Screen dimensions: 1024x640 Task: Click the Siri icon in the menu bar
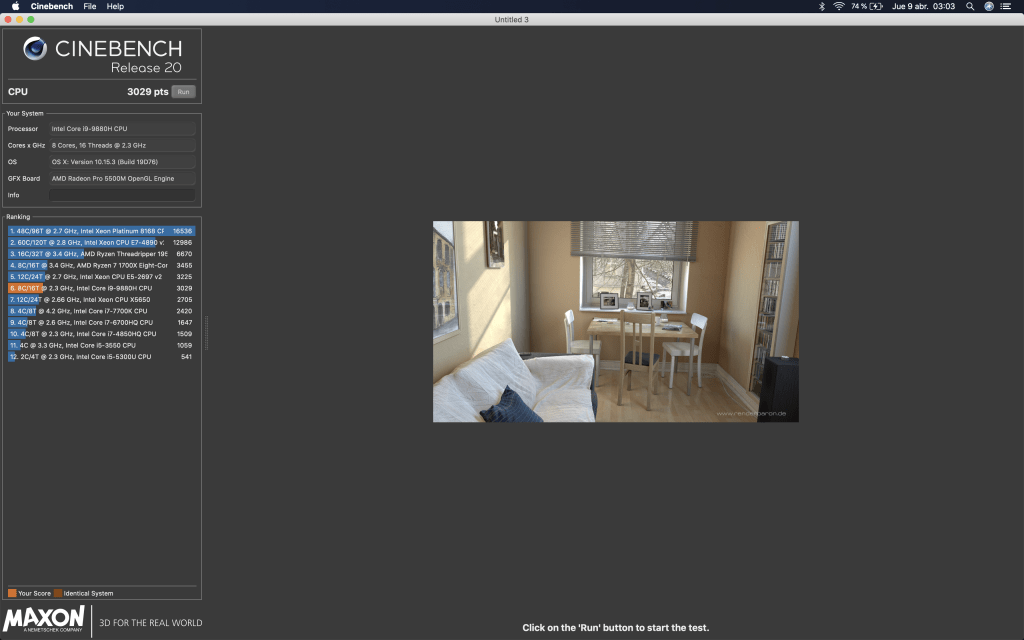click(x=989, y=6)
